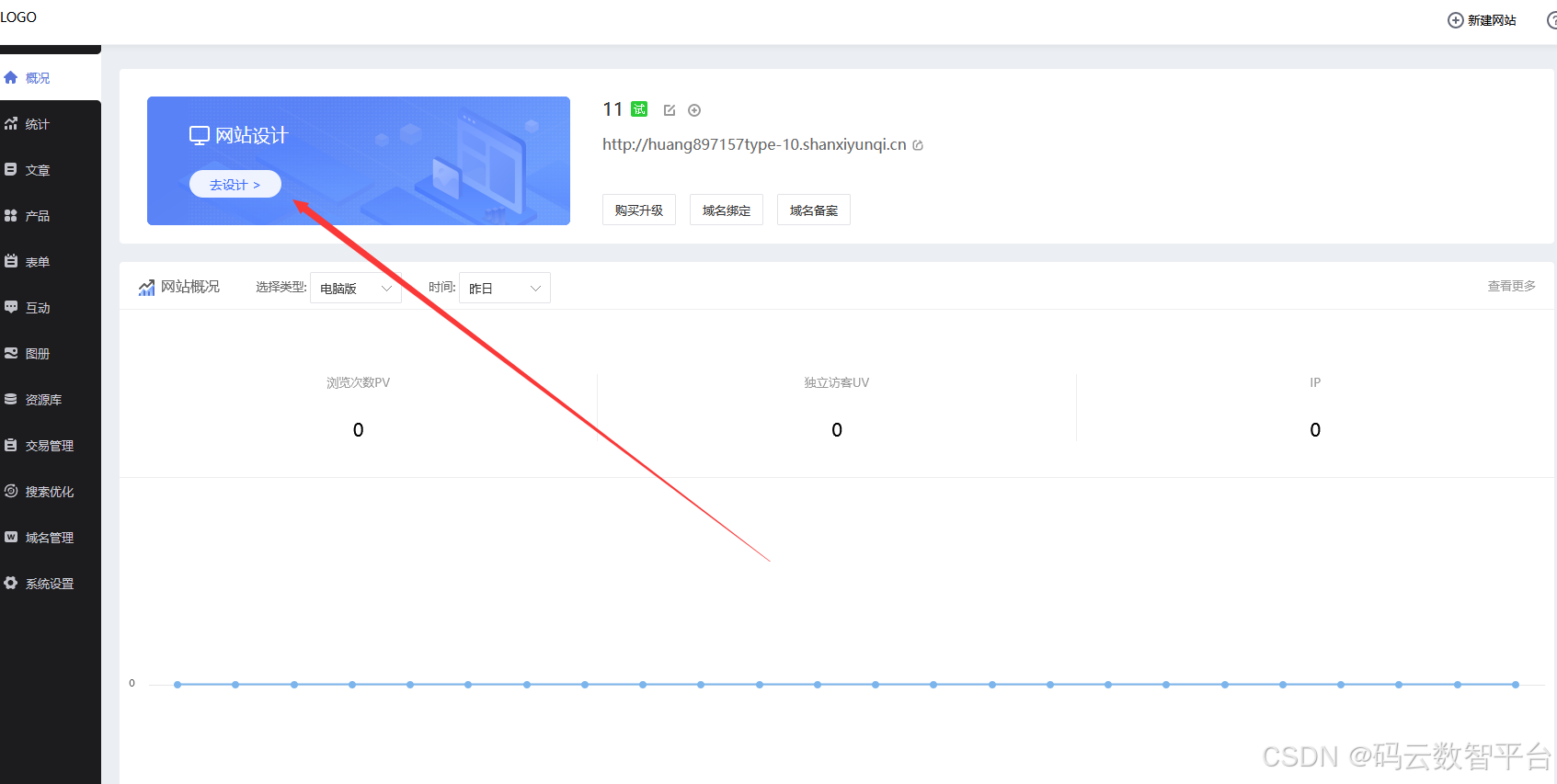Image resolution: width=1557 pixels, height=784 pixels.
Task: Go to 文章 articles in sidebar
Action: tap(49, 170)
